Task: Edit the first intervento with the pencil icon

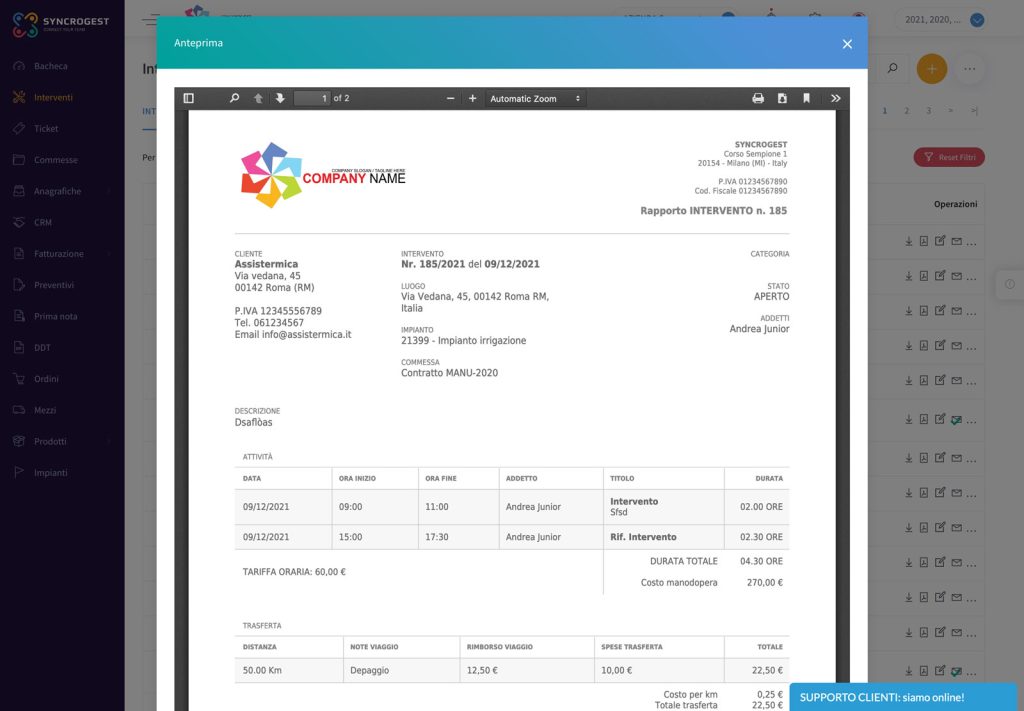Action: tap(940, 241)
